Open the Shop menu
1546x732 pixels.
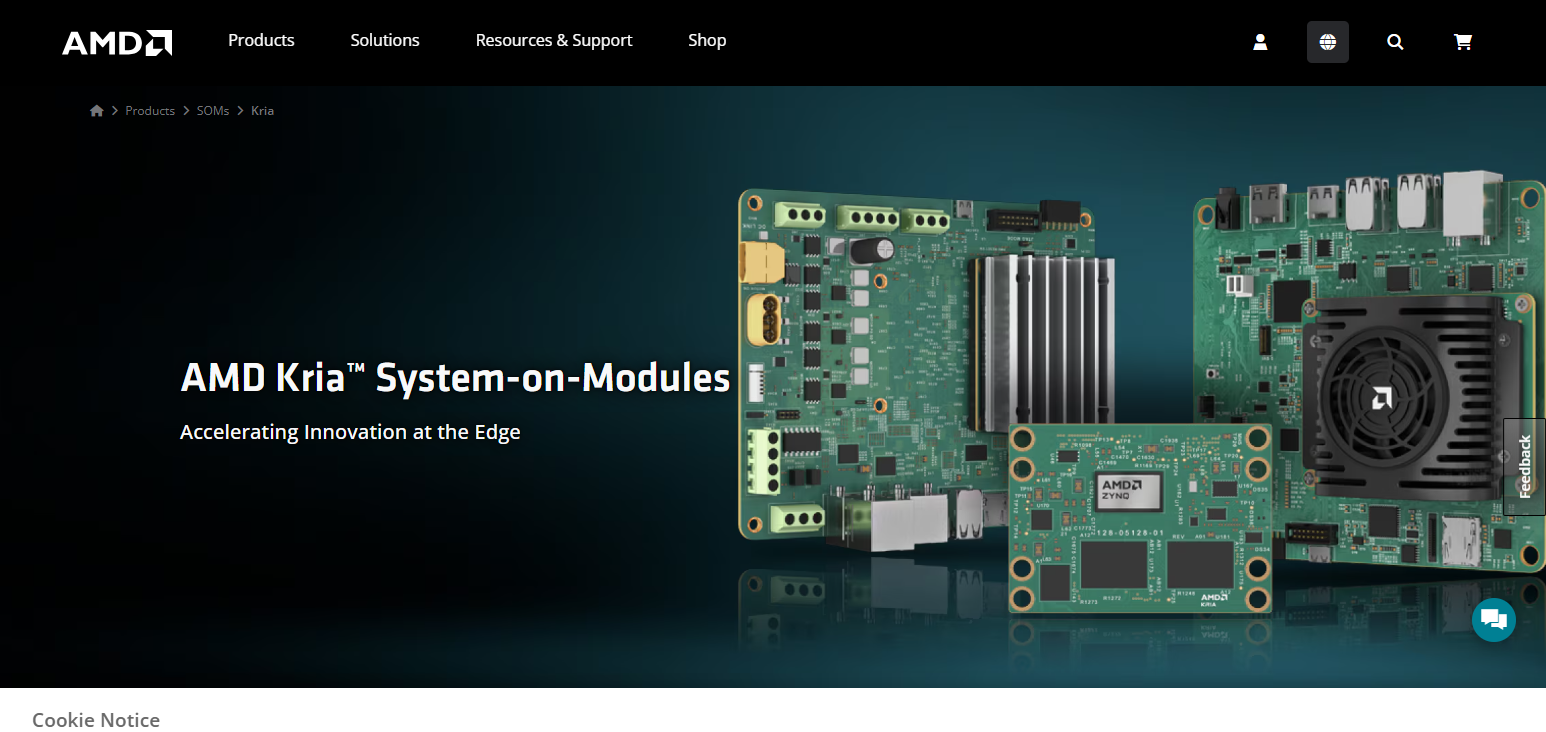coord(707,40)
